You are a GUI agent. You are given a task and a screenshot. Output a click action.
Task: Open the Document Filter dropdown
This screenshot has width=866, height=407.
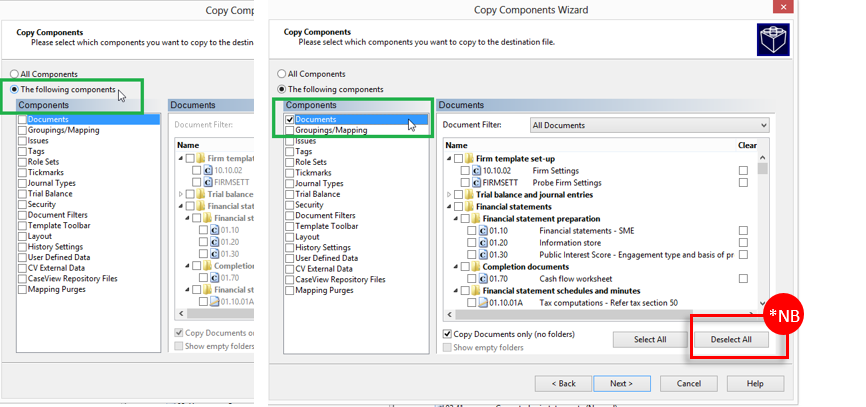pyautogui.click(x=648, y=125)
